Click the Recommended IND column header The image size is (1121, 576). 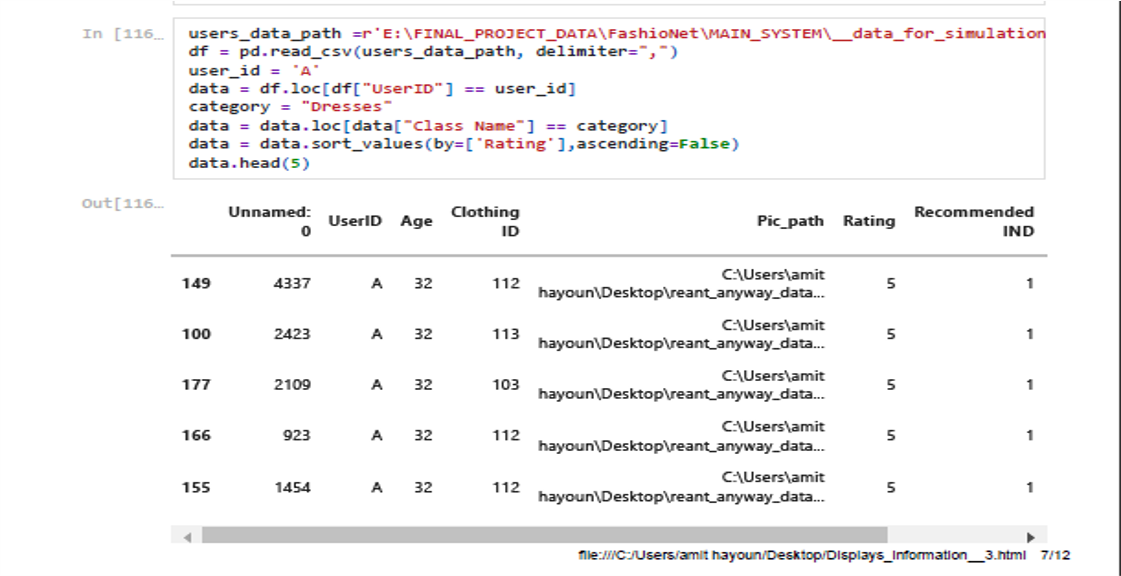pos(974,221)
